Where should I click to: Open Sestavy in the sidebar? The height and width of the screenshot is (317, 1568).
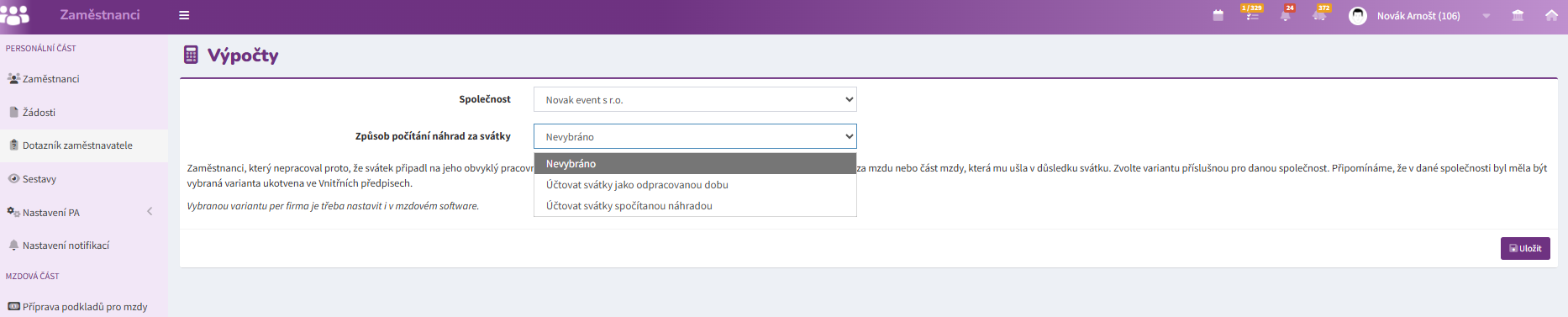[x=84, y=178]
